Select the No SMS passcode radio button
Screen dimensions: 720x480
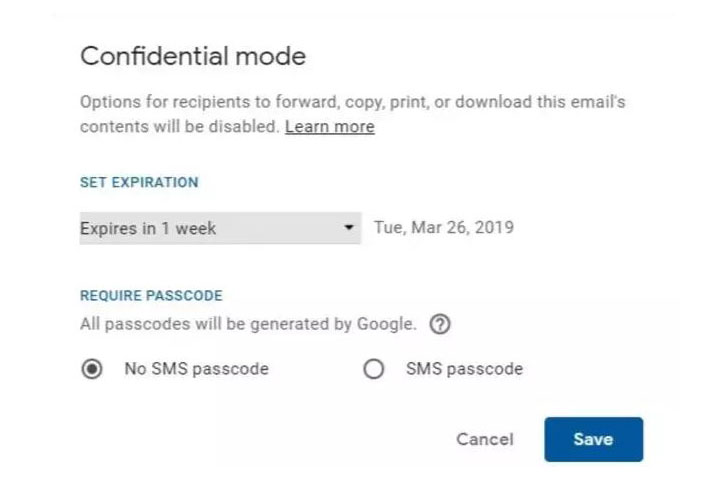click(x=92, y=369)
